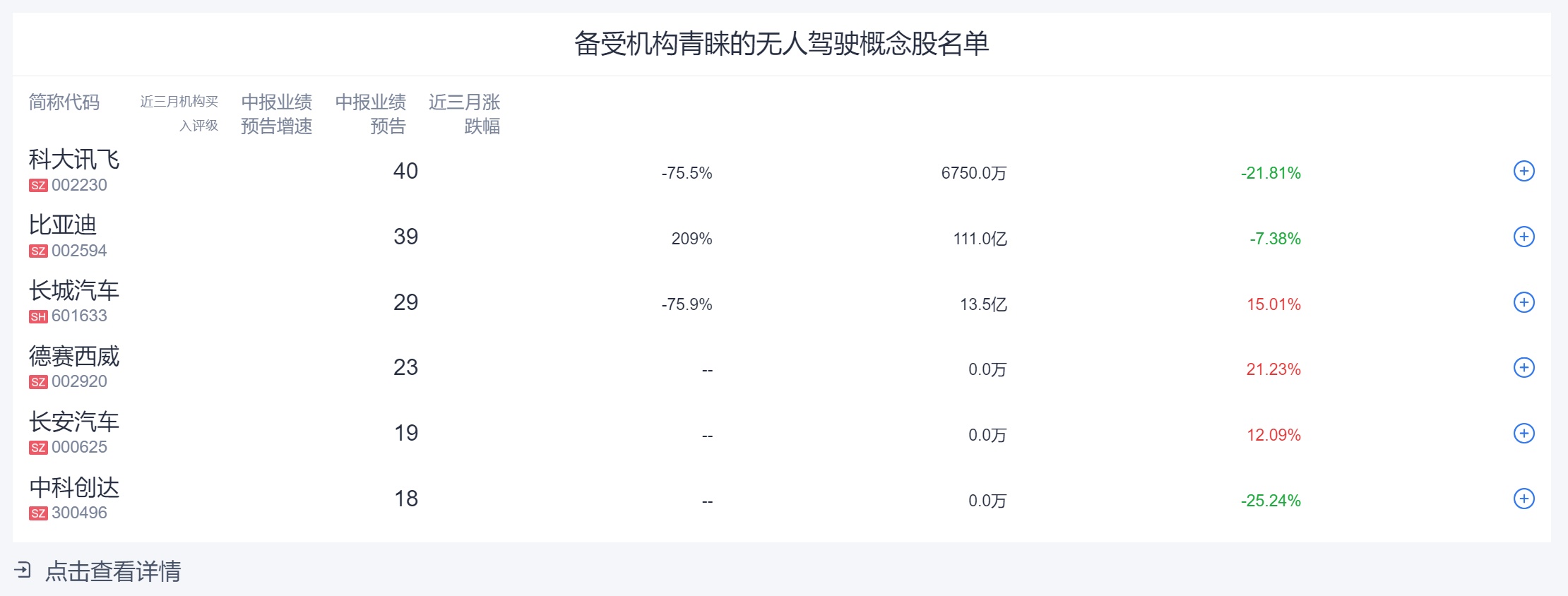Click the plus icon for 长城汽车
This screenshot has width=1568, height=596.
click(1524, 303)
